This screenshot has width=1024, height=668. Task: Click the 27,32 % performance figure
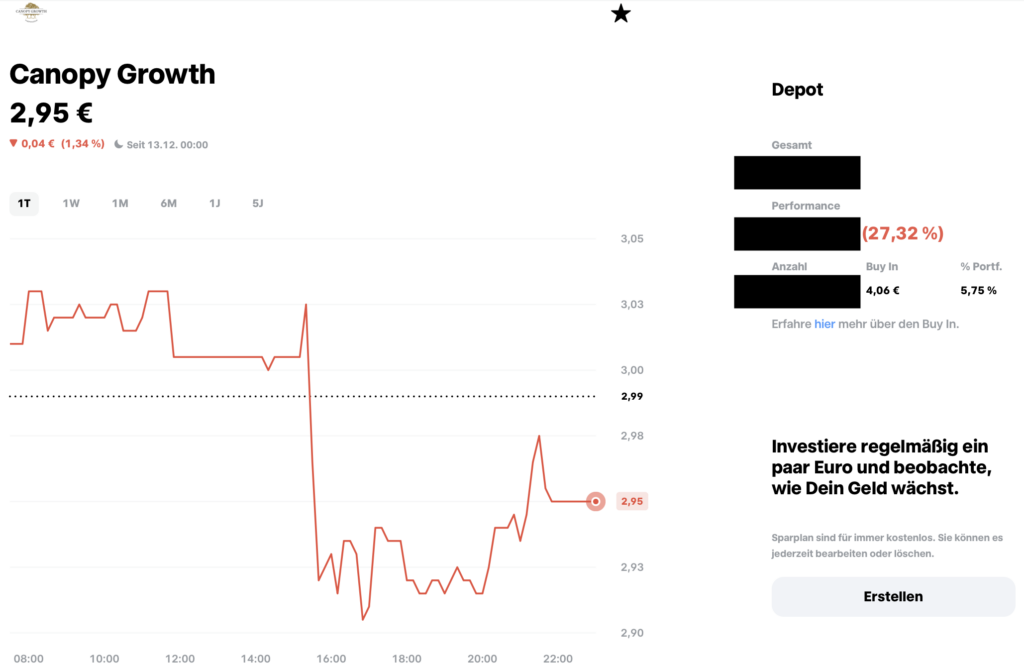(903, 233)
